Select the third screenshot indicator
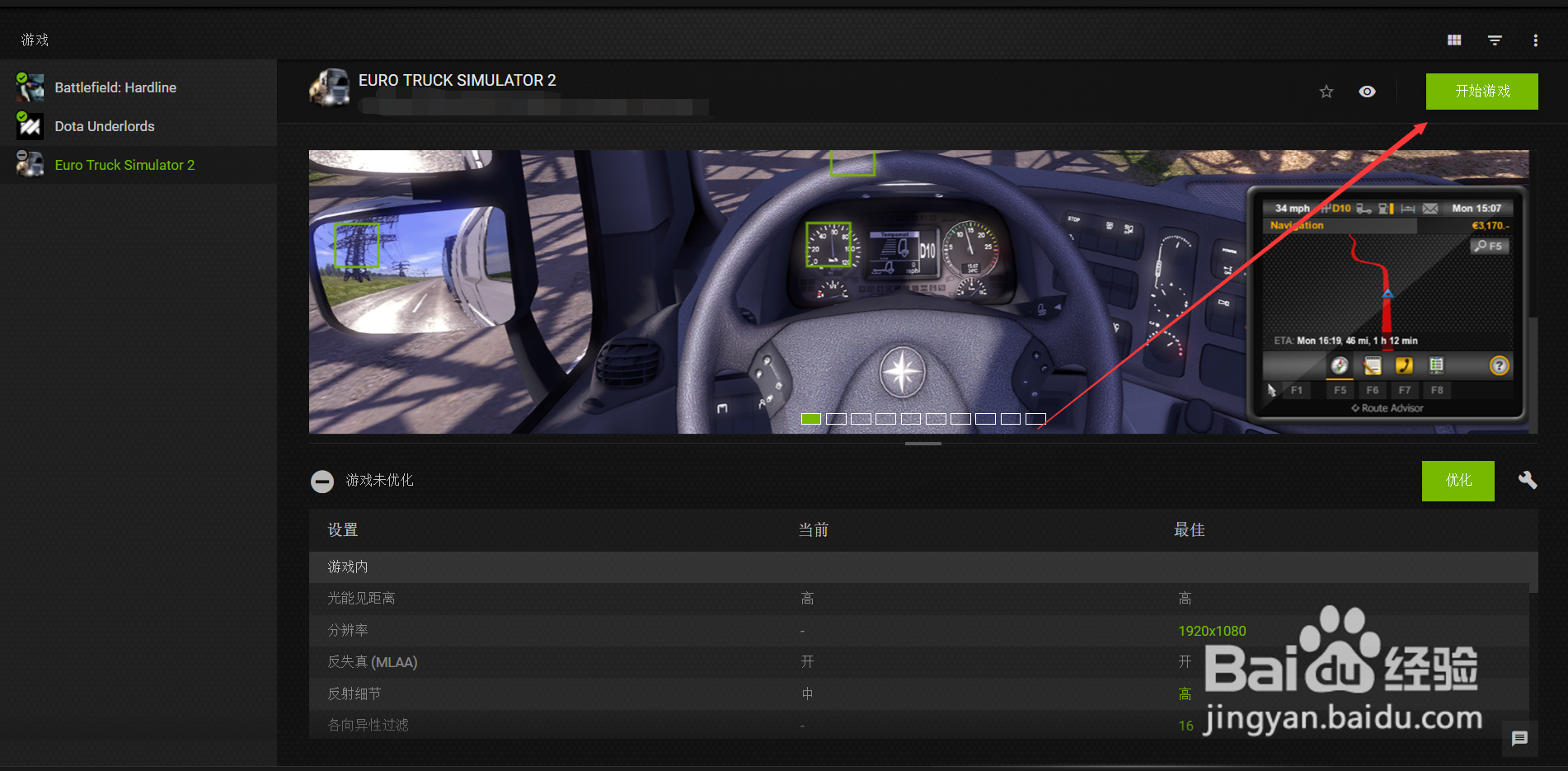The height and width of the screenshot is (771, 1568). (x=861, y=419)
